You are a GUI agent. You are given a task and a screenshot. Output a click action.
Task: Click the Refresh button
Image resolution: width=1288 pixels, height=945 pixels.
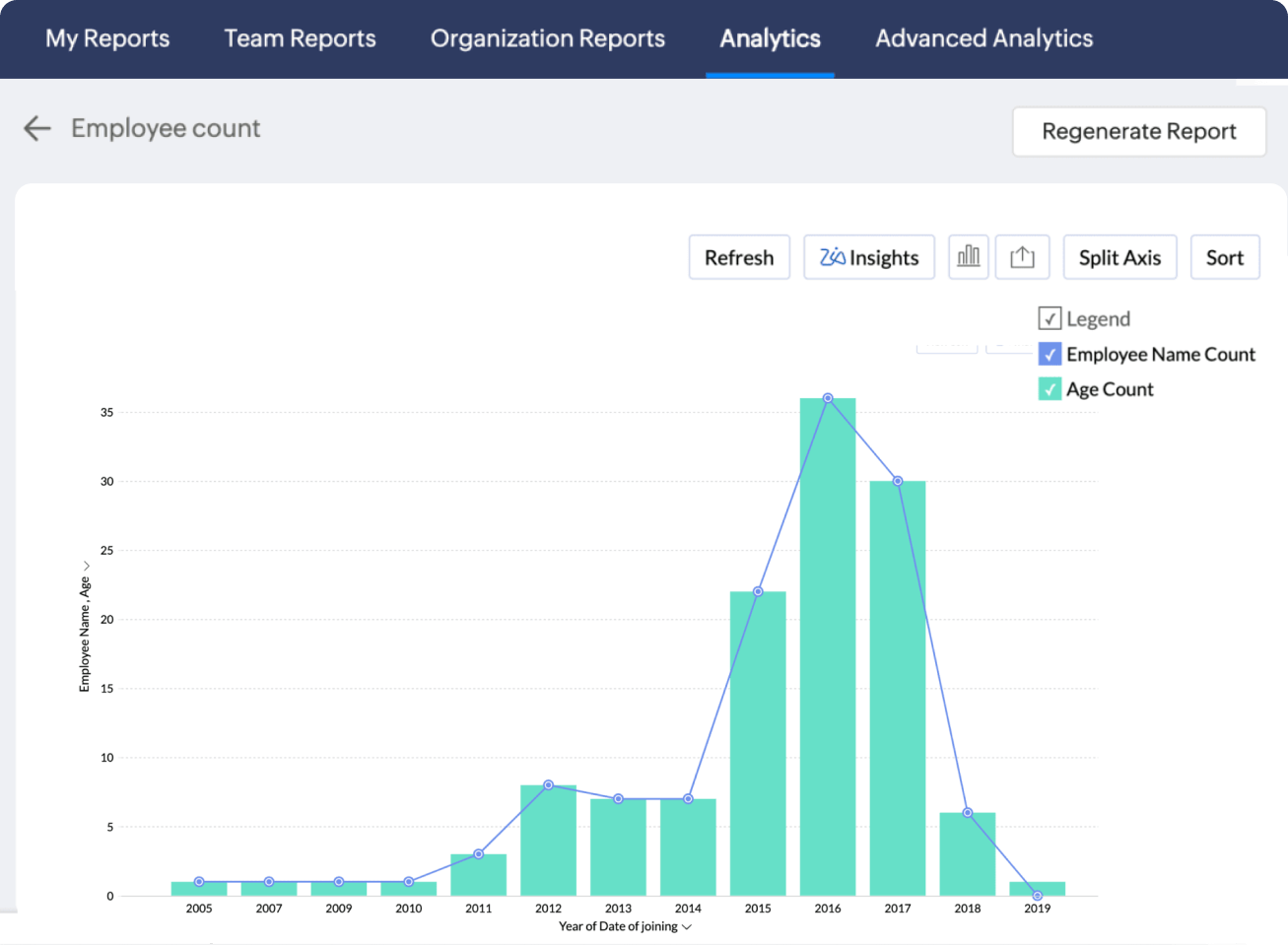pos(739,257)
